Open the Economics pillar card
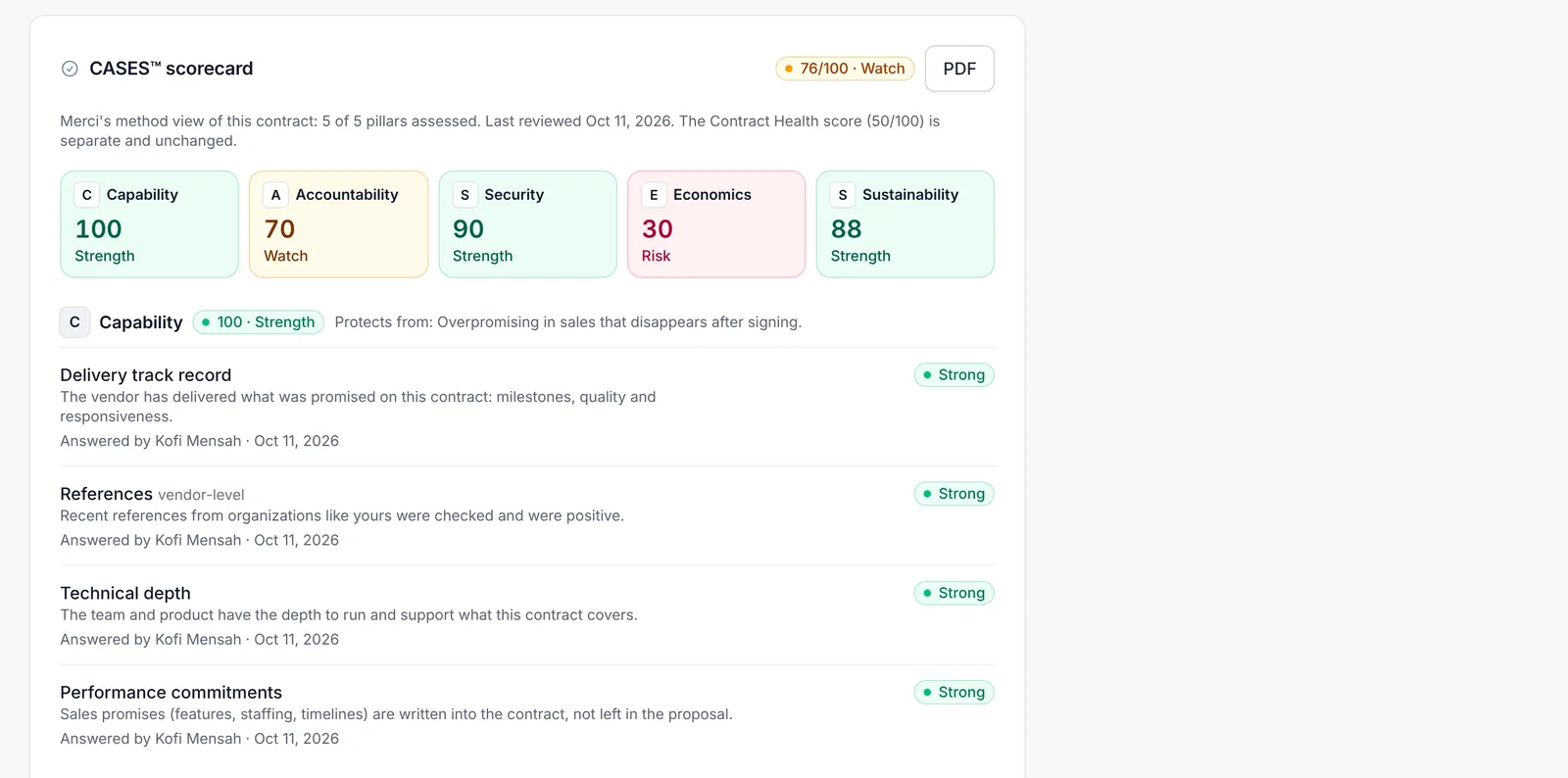 coord(716,224)
